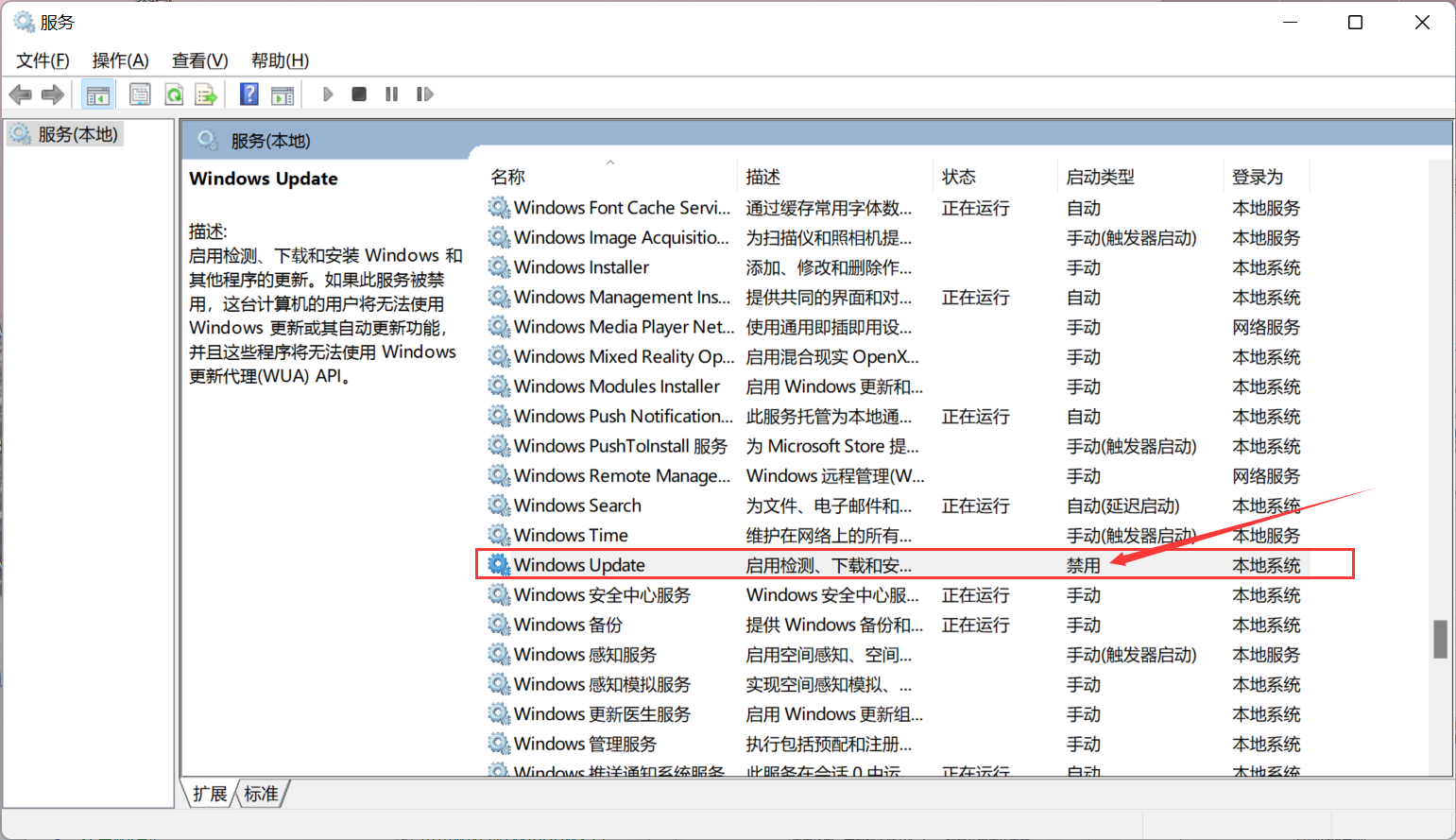Select the Windows Search service name
1456x840 pixels.
(x=577, y=506)
